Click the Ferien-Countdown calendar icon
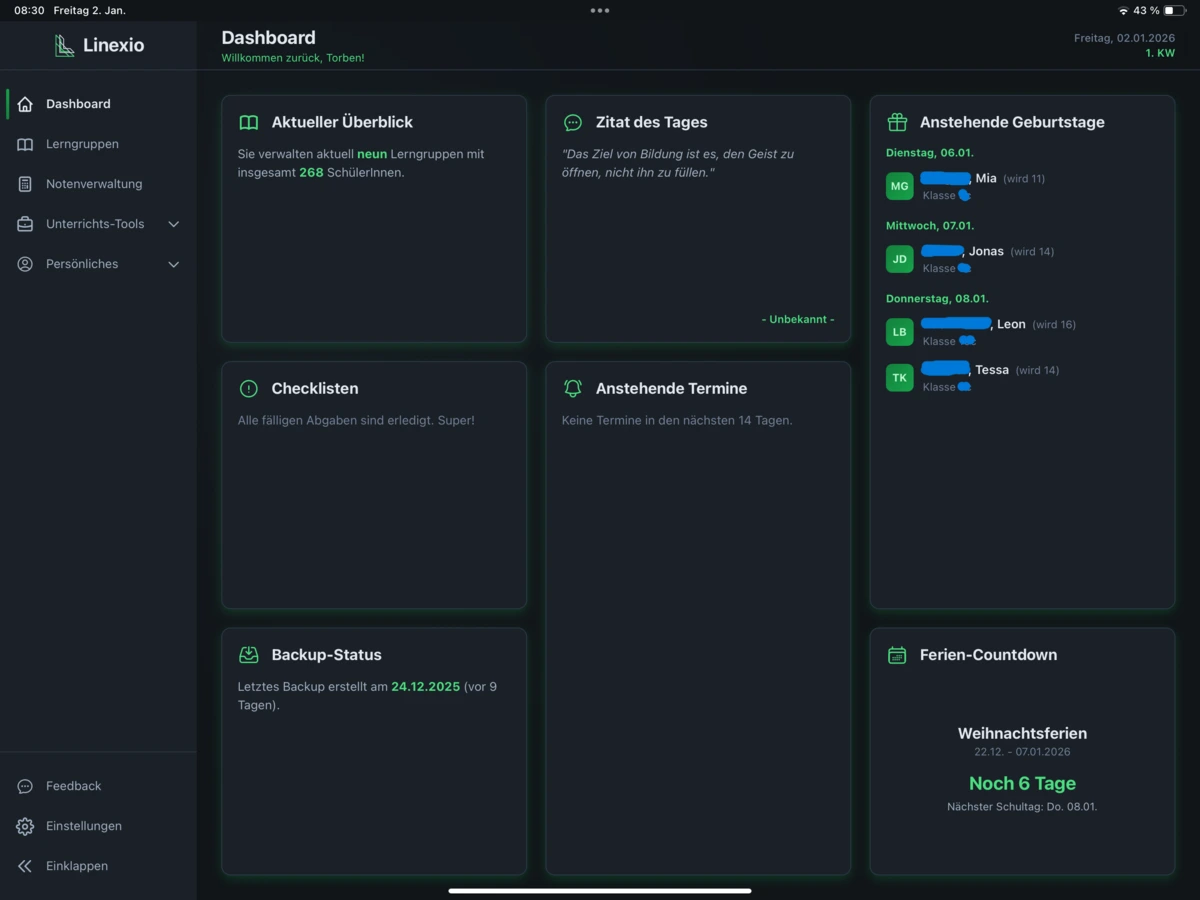This screenshot has width=1200, height=900. pyautogui.click(x=897, y=655)
